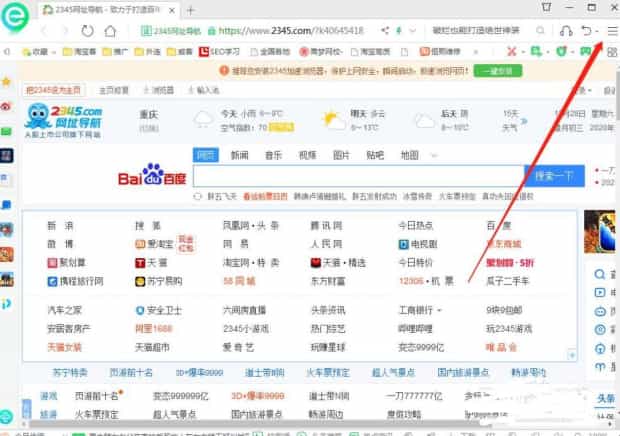This screenshot has height=436, width=620.
Task: Open dropdown arrow beside green shield icon
Action: (x=572, y=52)
